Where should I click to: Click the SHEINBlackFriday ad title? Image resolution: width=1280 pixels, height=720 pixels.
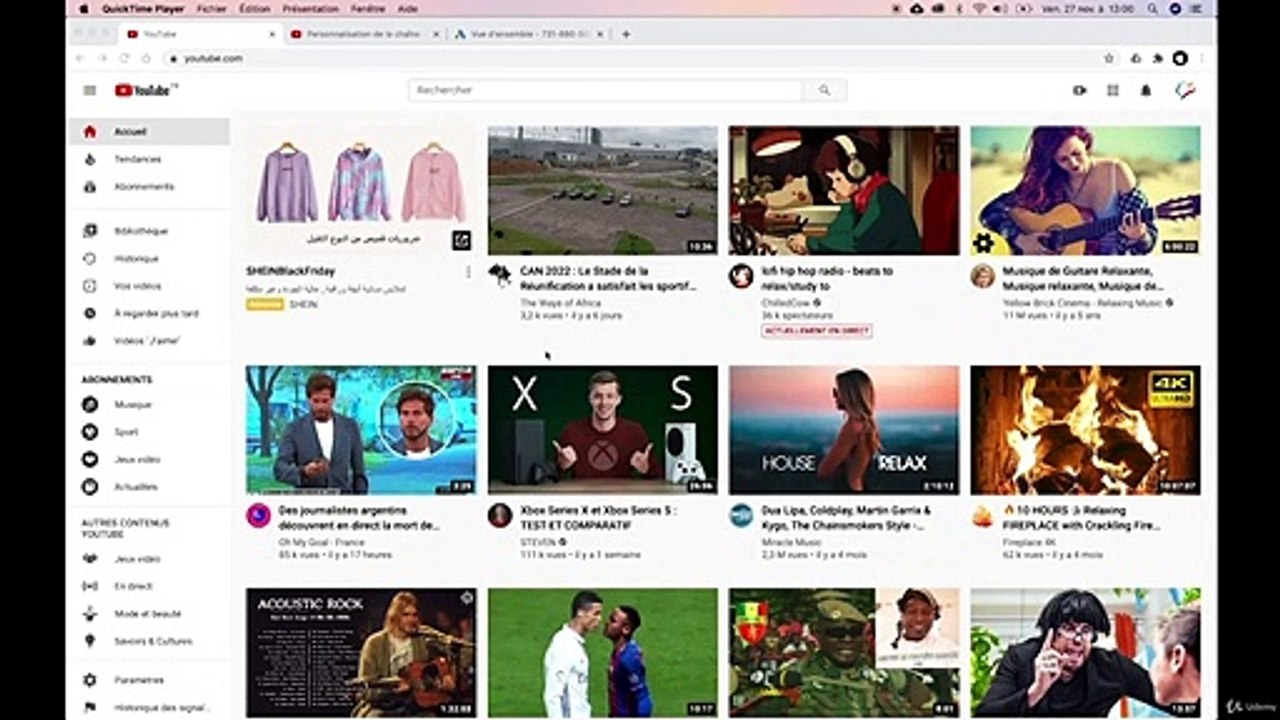[x=290, y=271]
